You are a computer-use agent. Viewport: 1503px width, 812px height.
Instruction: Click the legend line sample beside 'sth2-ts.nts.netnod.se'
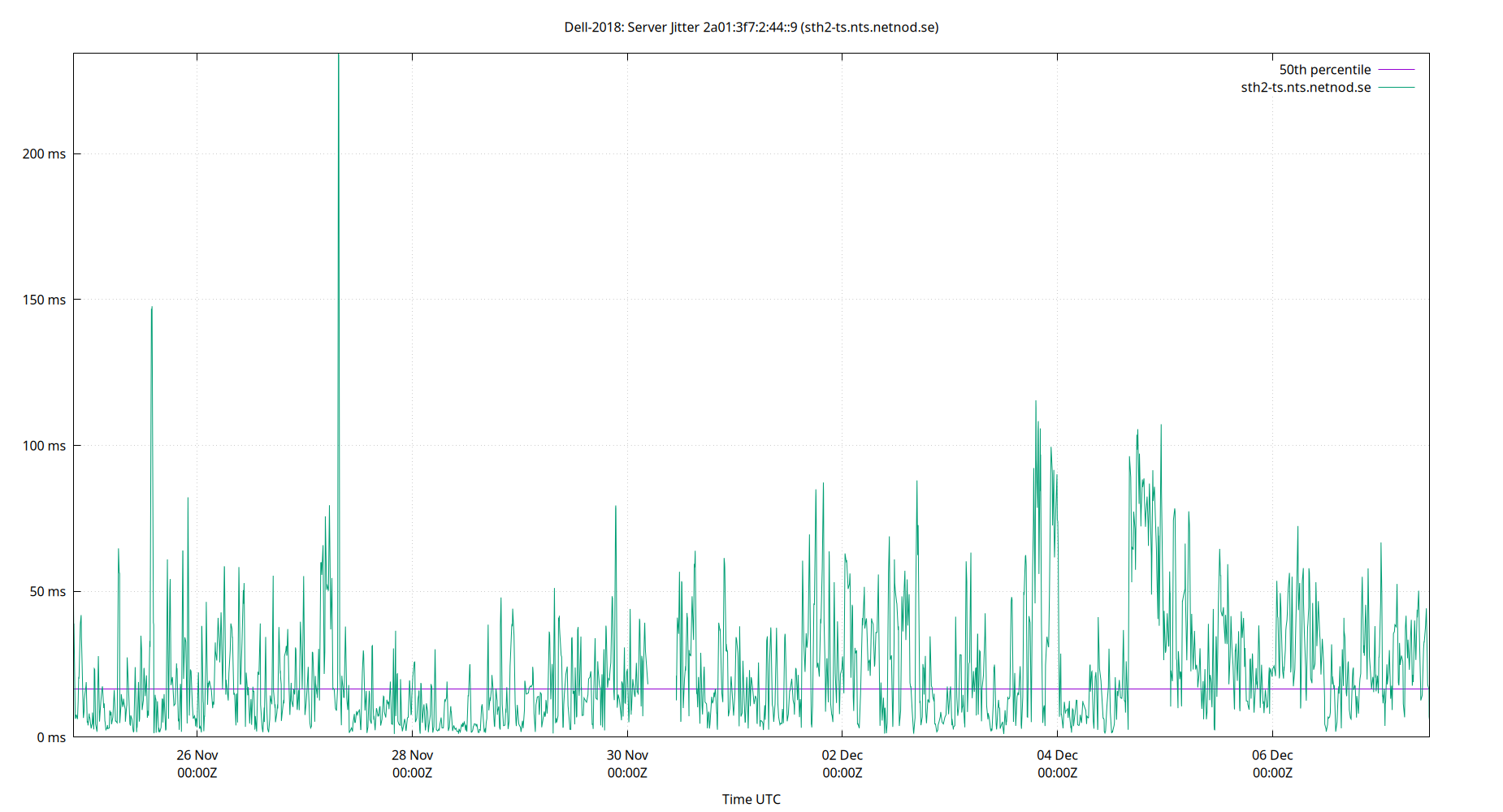[x=1395, y=87]
